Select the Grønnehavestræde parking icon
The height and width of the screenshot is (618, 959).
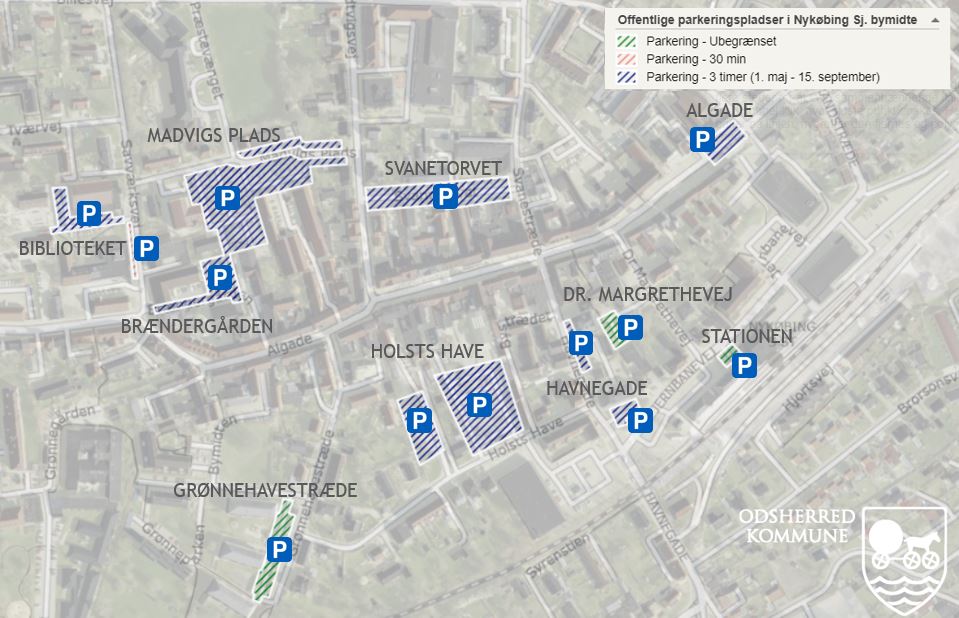(x=279, y=549)
